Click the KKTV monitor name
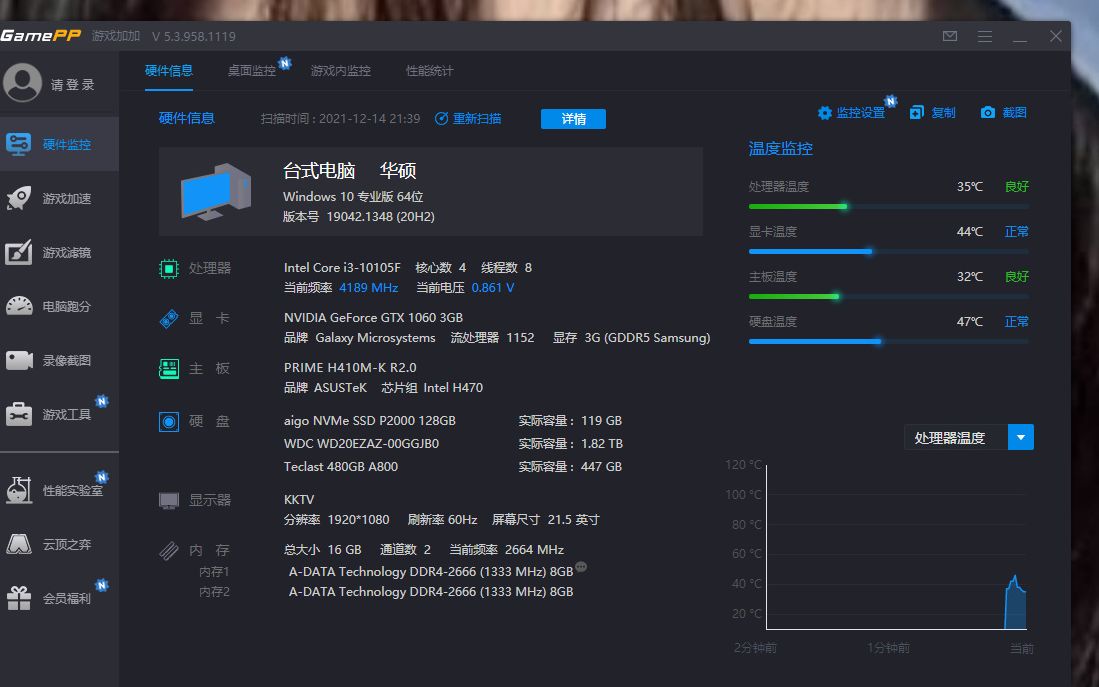 [299, 500]
